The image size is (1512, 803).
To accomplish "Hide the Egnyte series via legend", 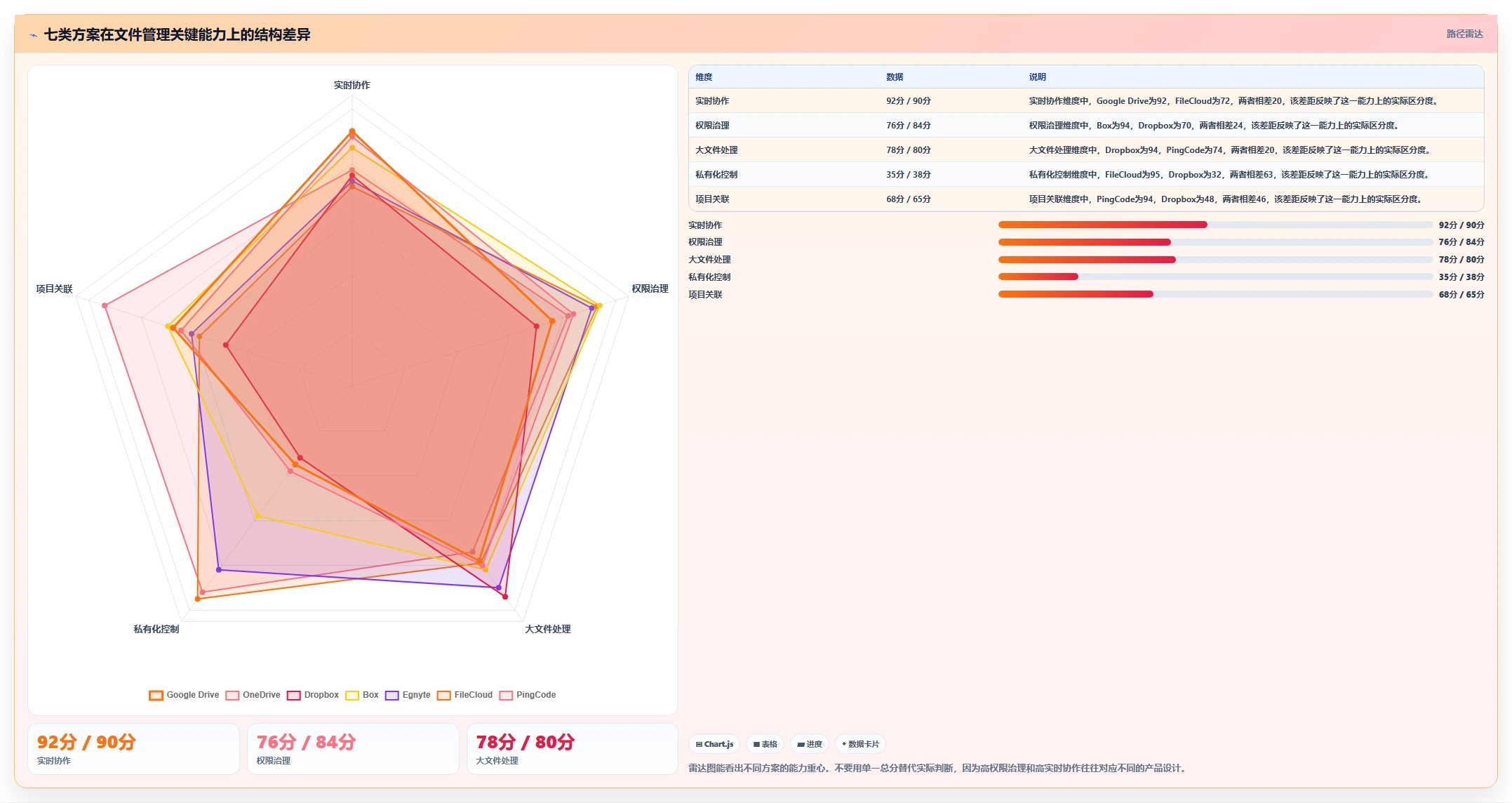I will [408, 695].
